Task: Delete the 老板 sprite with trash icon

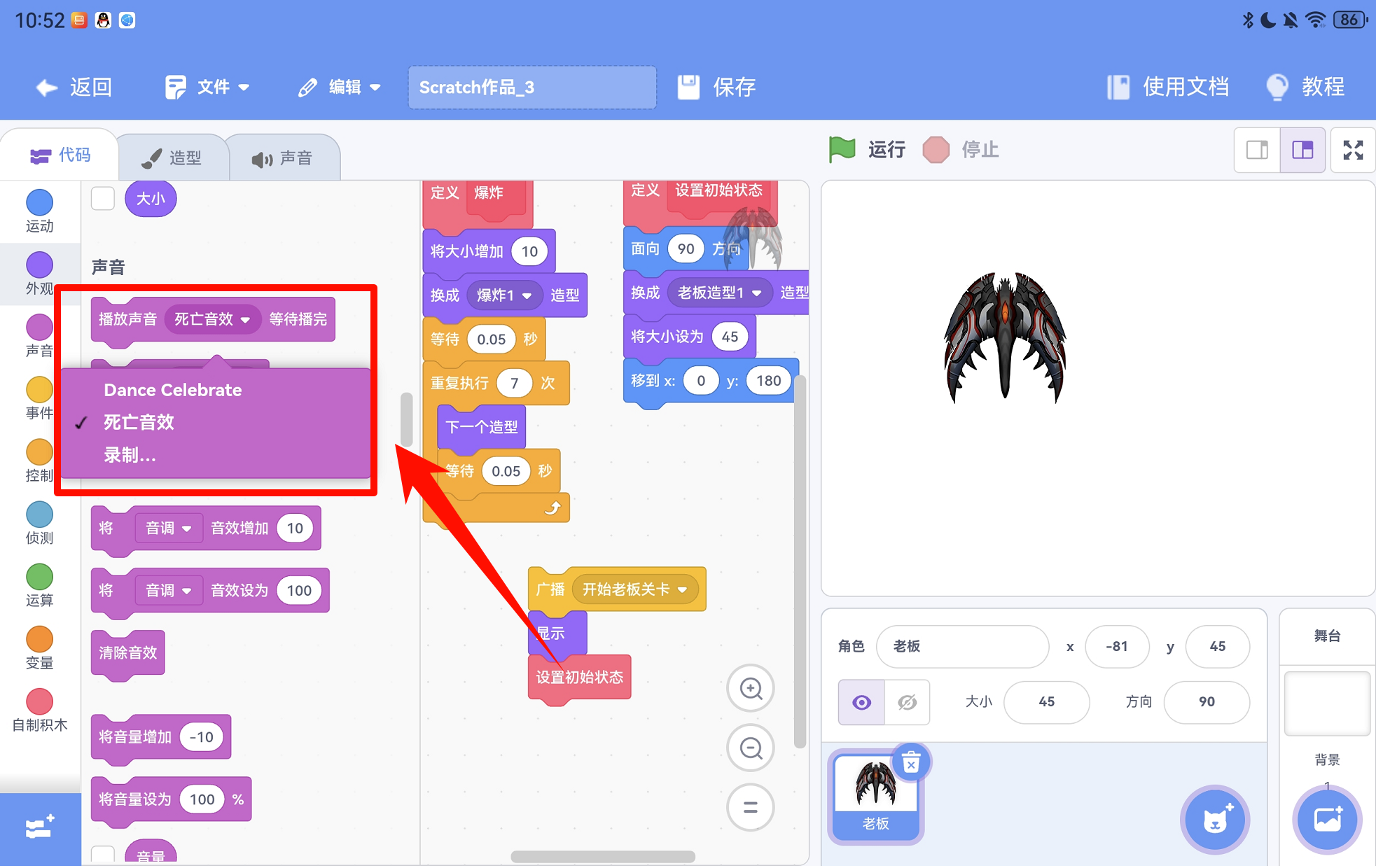Action: (911, 762)
